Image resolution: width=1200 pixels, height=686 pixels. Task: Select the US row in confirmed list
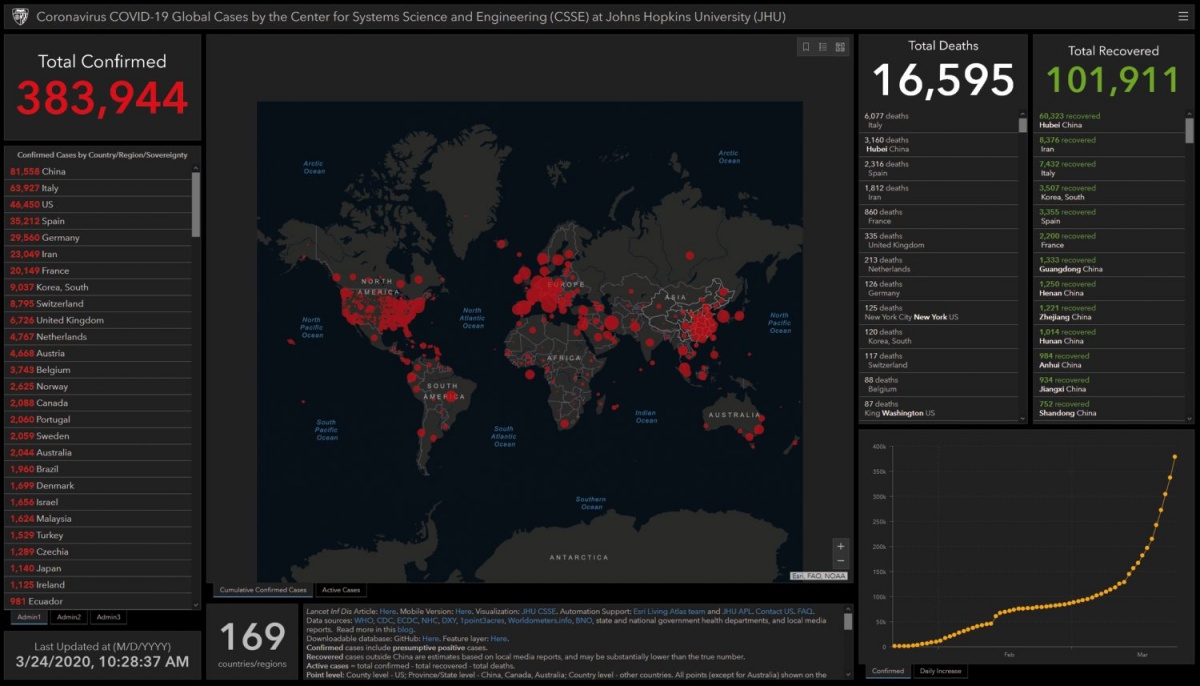click(x=97, y=204)
